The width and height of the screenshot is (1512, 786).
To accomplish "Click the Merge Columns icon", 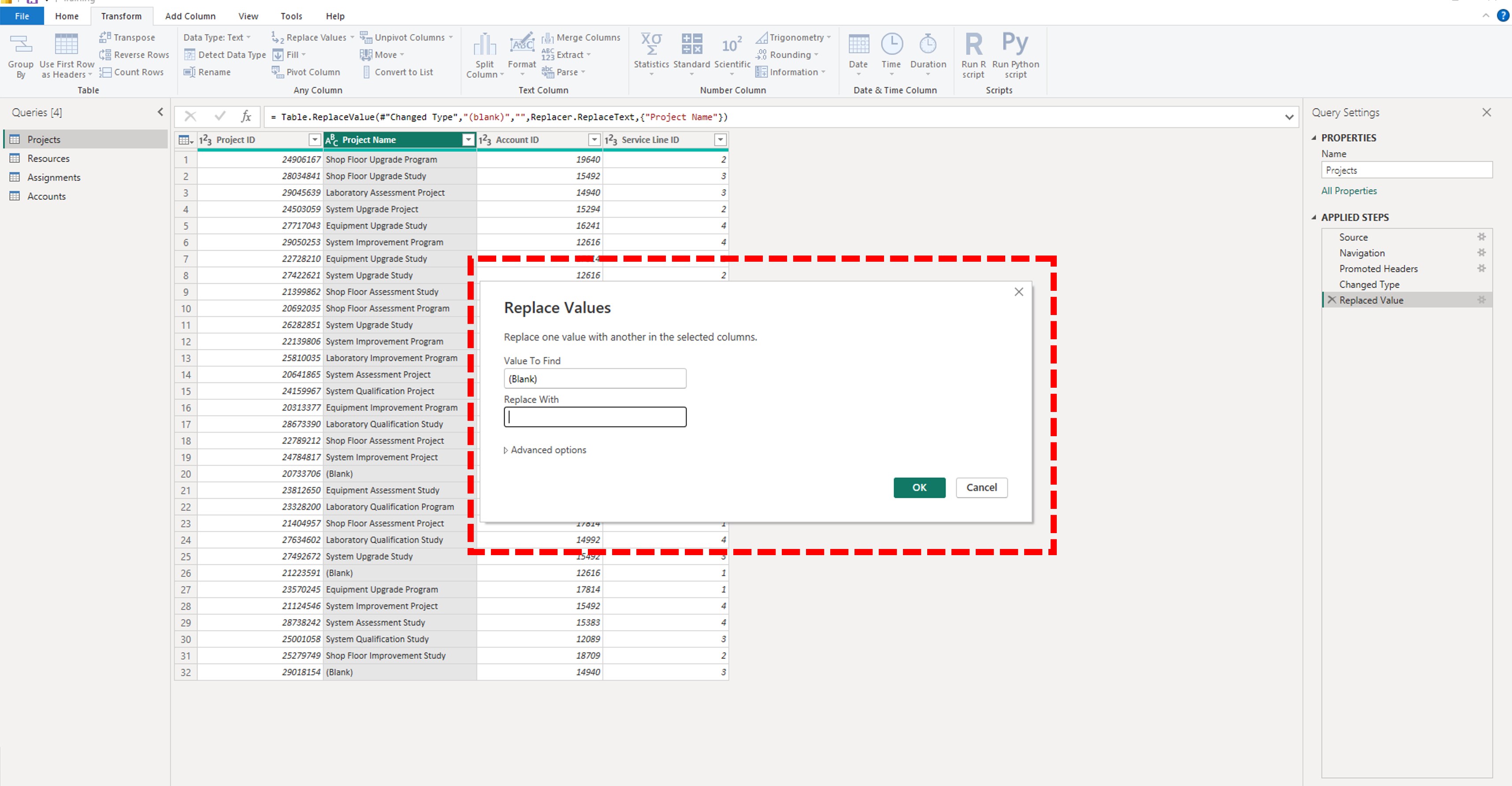I will pyautogui.click(x=547, y=37).
